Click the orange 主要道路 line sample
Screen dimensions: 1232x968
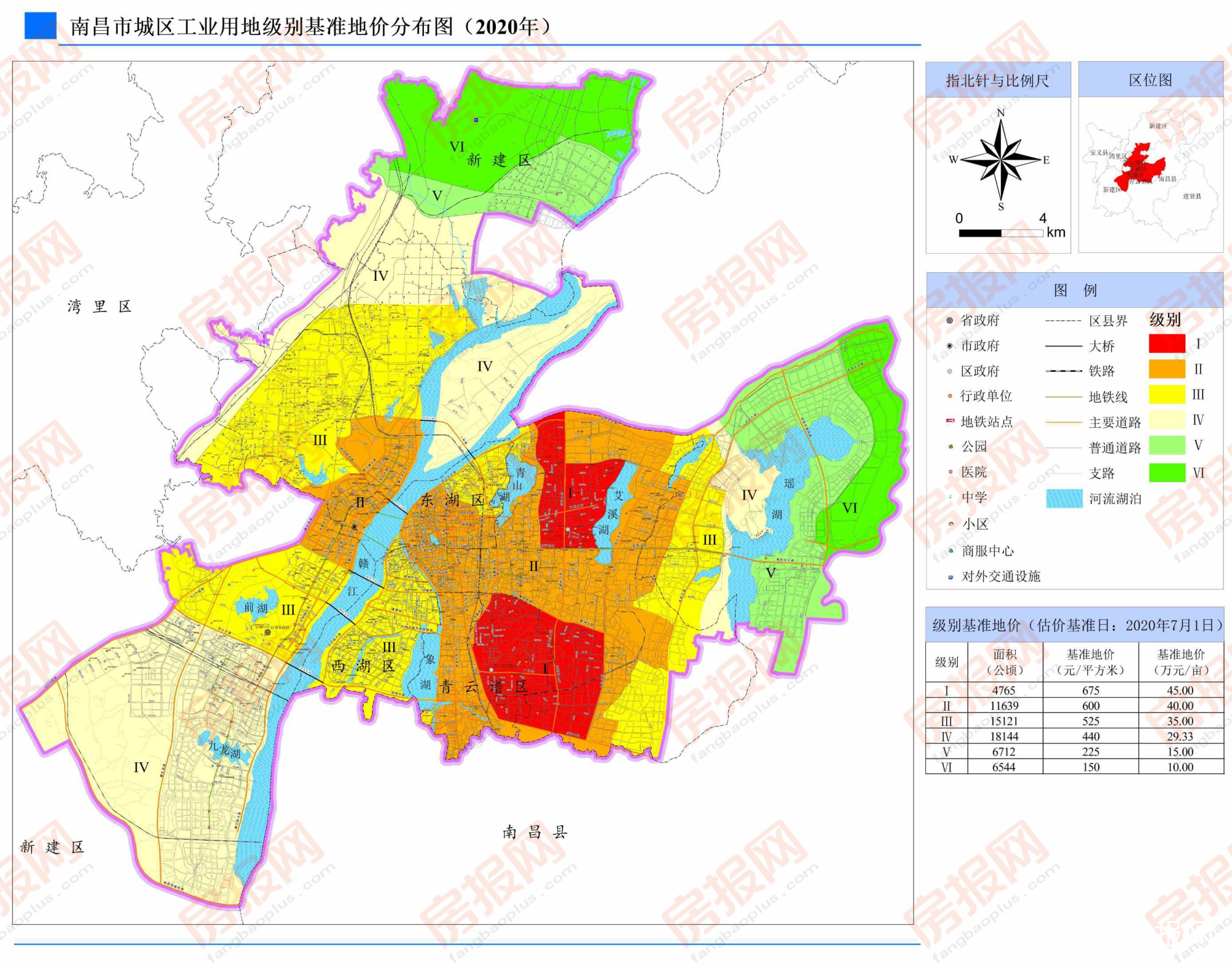(1063, 422)
